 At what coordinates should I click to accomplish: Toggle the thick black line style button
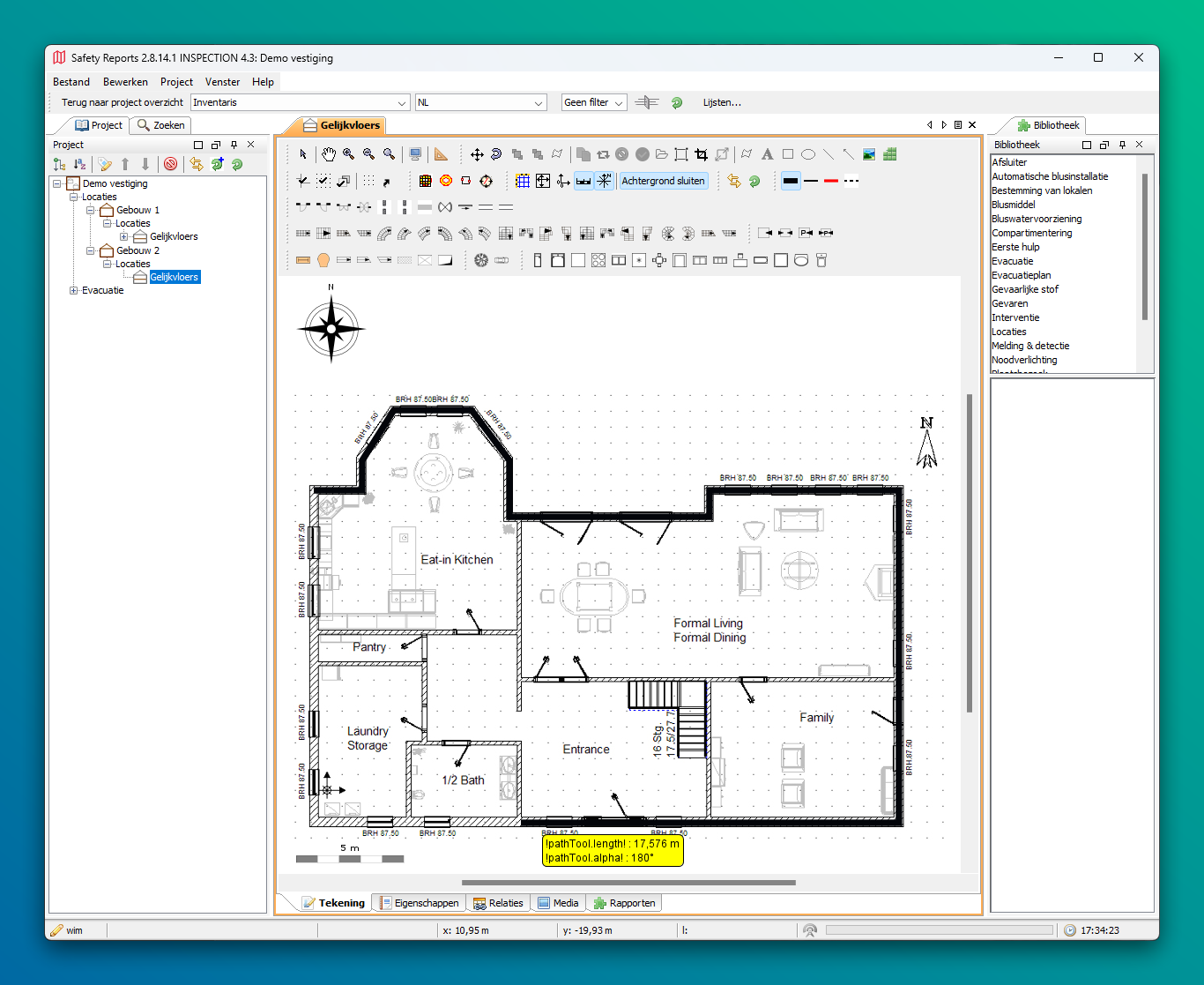[x=791, y=181]
